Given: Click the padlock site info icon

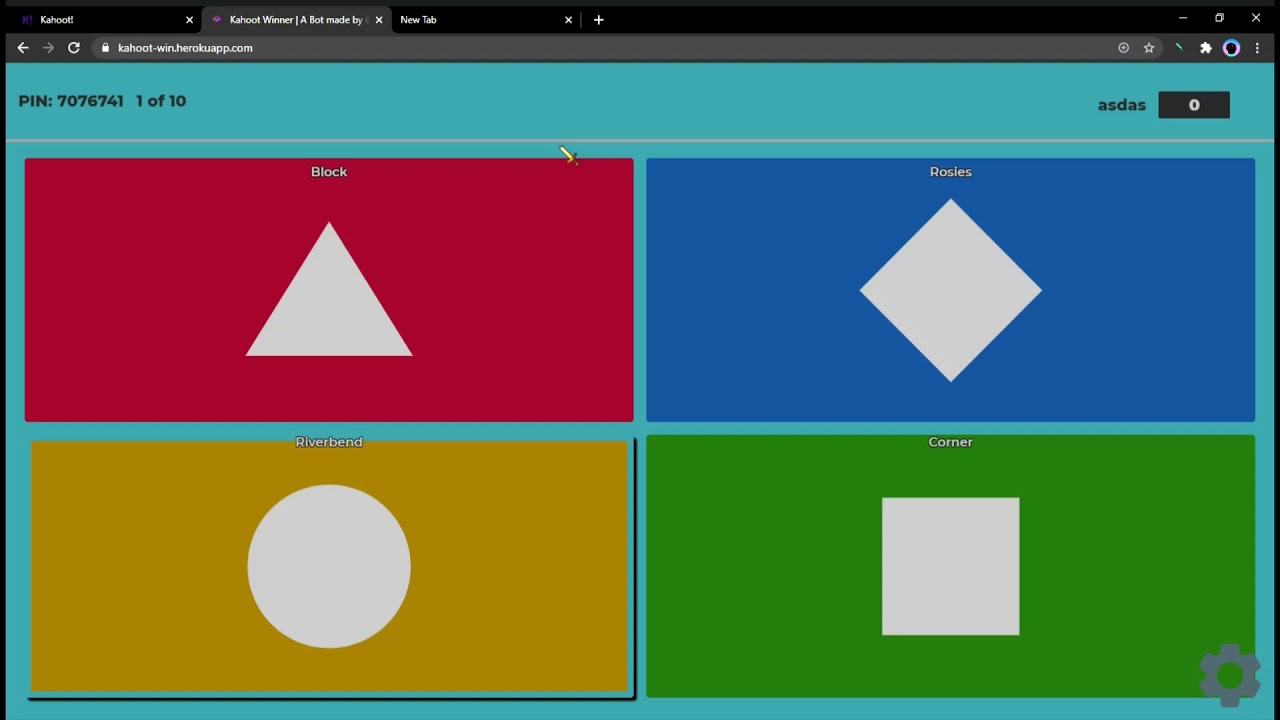Looking at the screenshot, I should coord(104,47).
